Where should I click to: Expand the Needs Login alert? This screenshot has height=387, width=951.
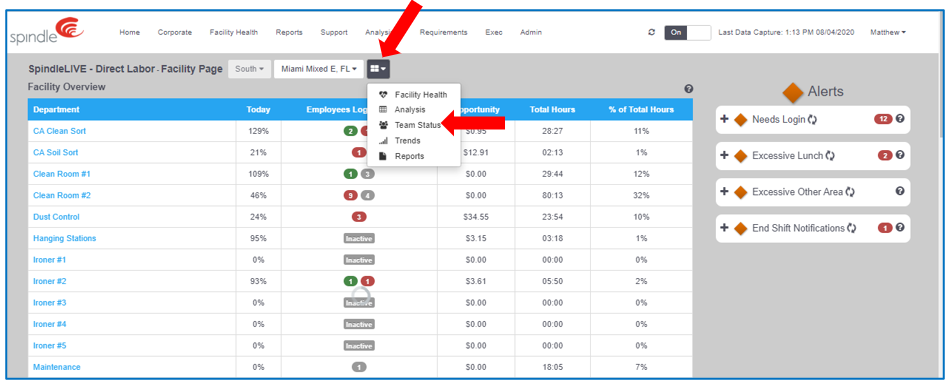click(x=724, y=119)
